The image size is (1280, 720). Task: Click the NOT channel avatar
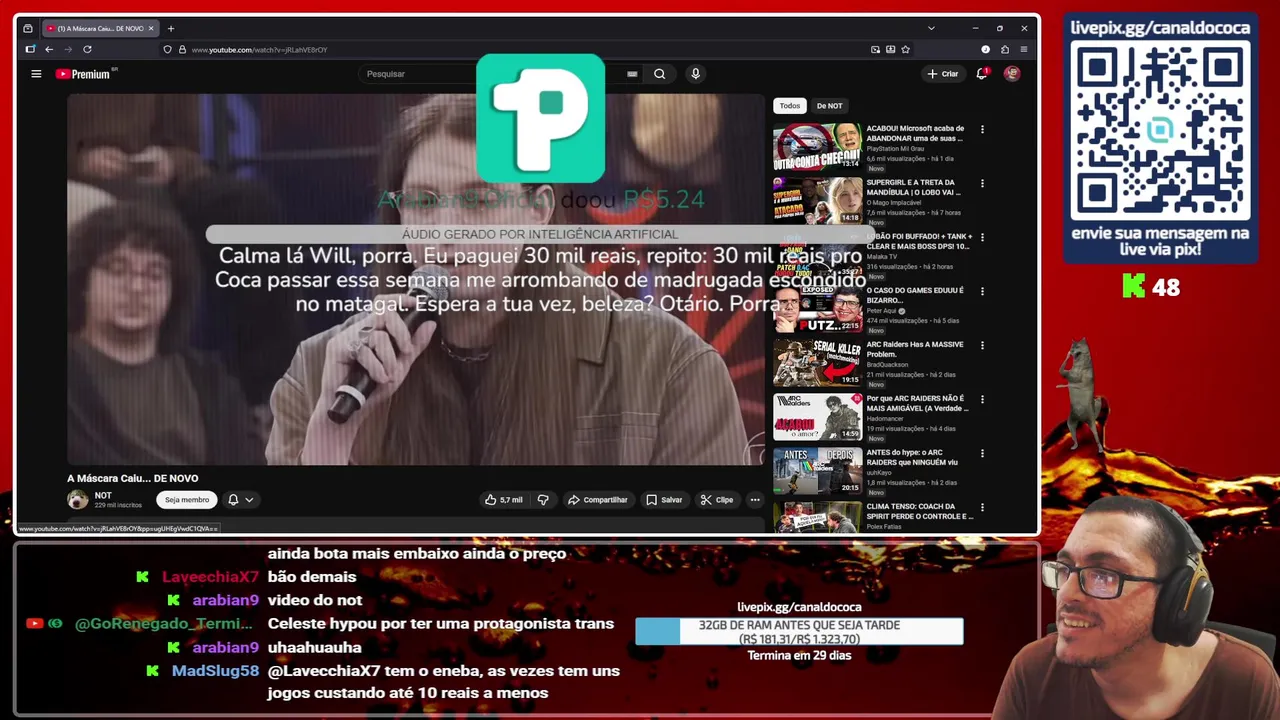(x=78, y=500)
